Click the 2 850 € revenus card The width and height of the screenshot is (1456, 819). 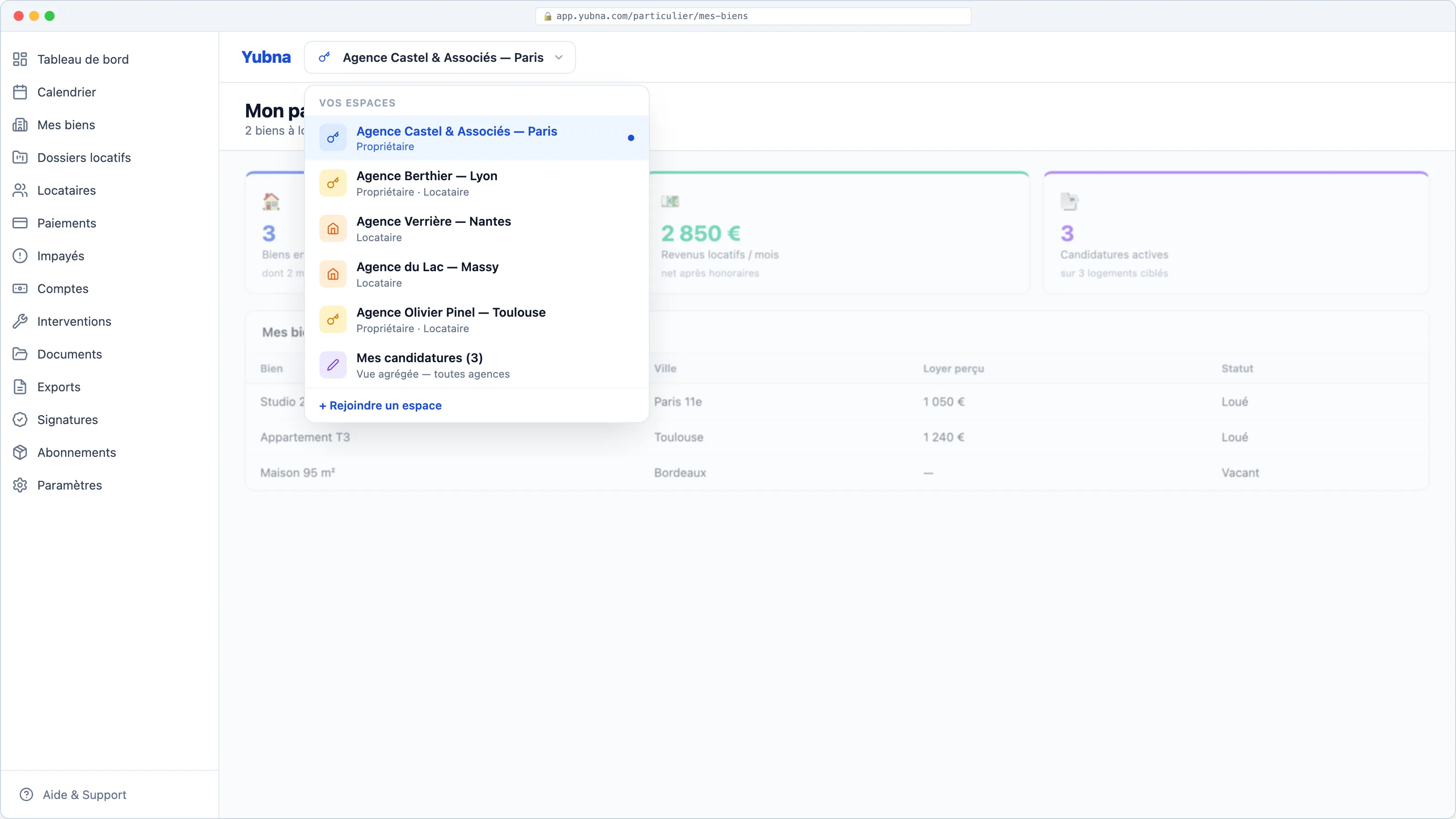pyautogui.click(x=839, y=233)
